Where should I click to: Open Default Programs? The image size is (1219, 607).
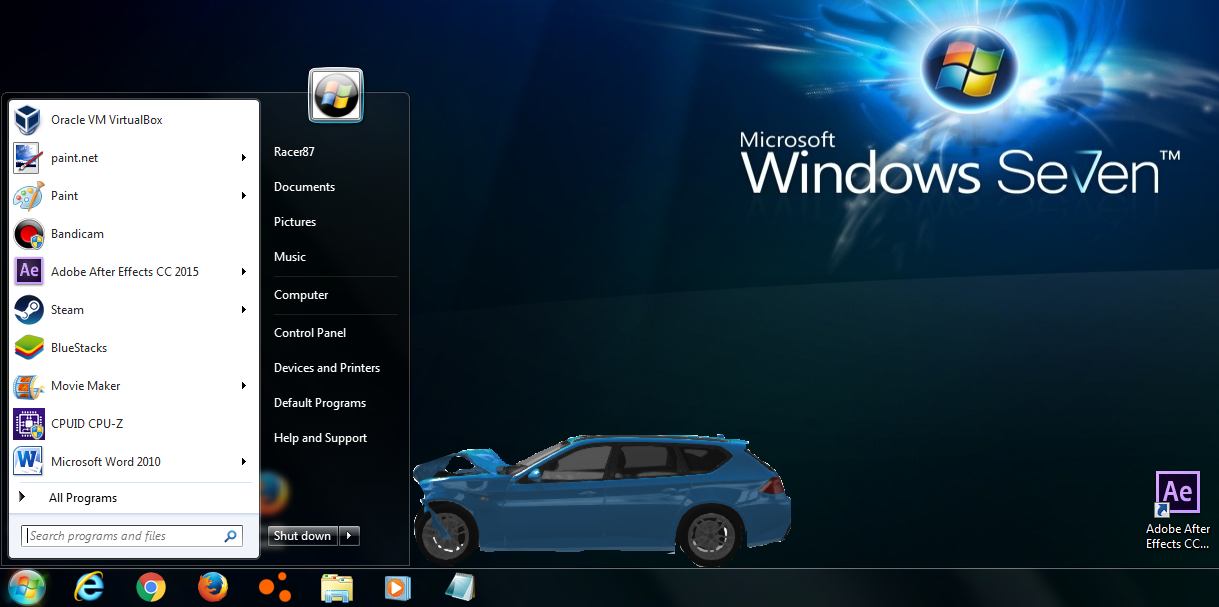click(320, 403)
